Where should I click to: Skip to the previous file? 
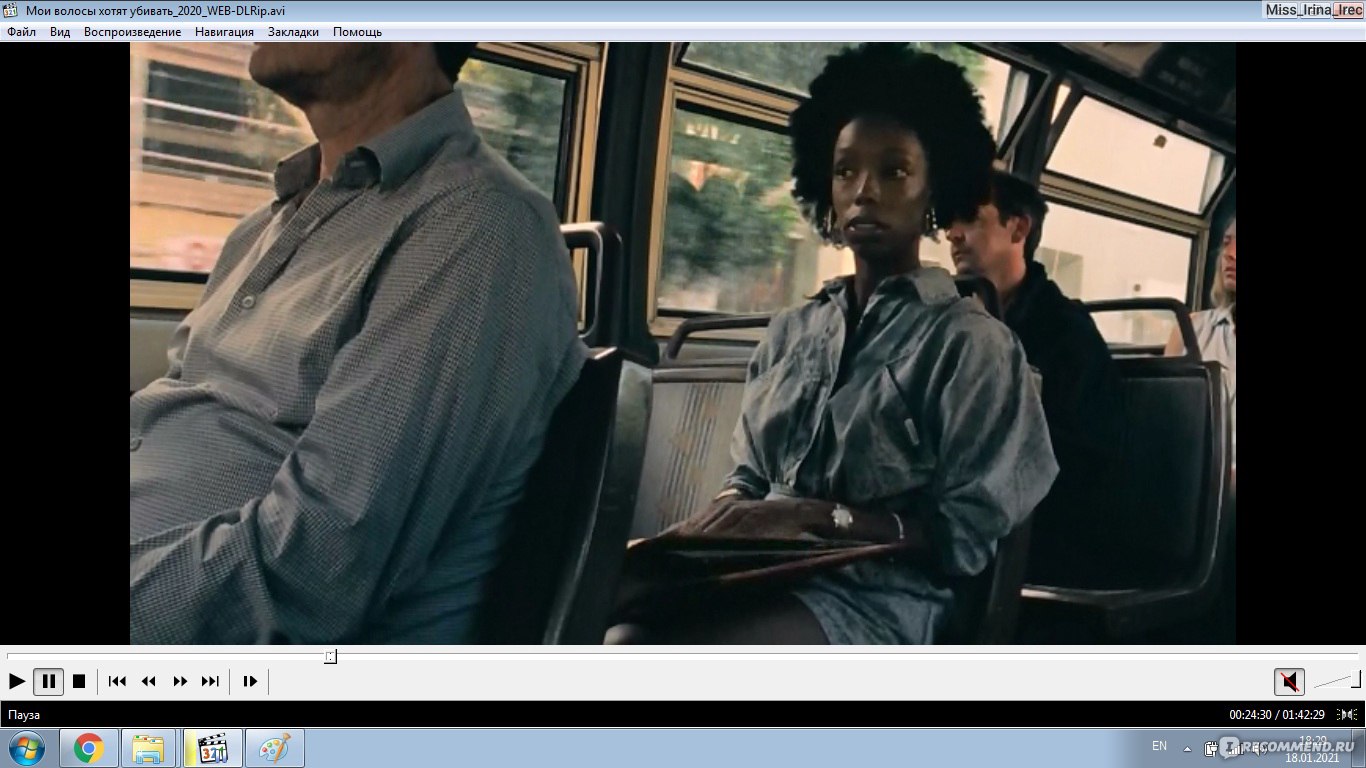coord(117,682)
